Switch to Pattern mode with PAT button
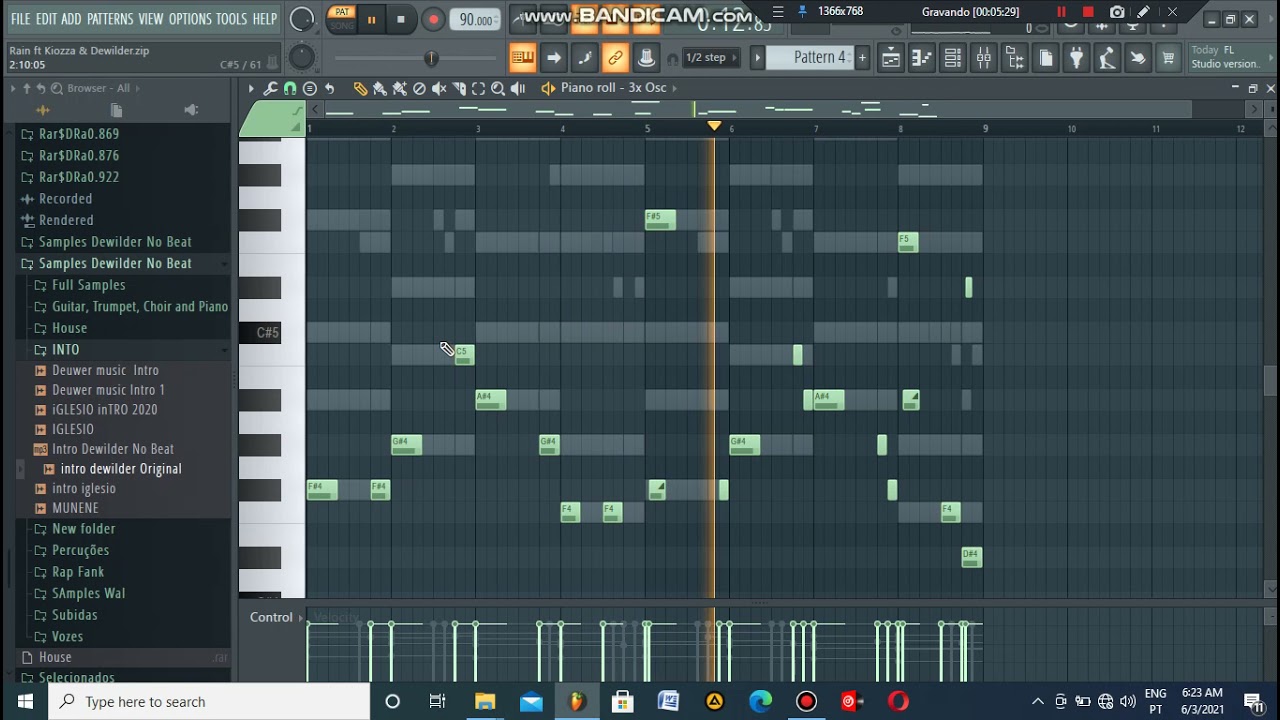This screenshot has width=1280, height=720. pyautogui.click(x=342, y=13)
